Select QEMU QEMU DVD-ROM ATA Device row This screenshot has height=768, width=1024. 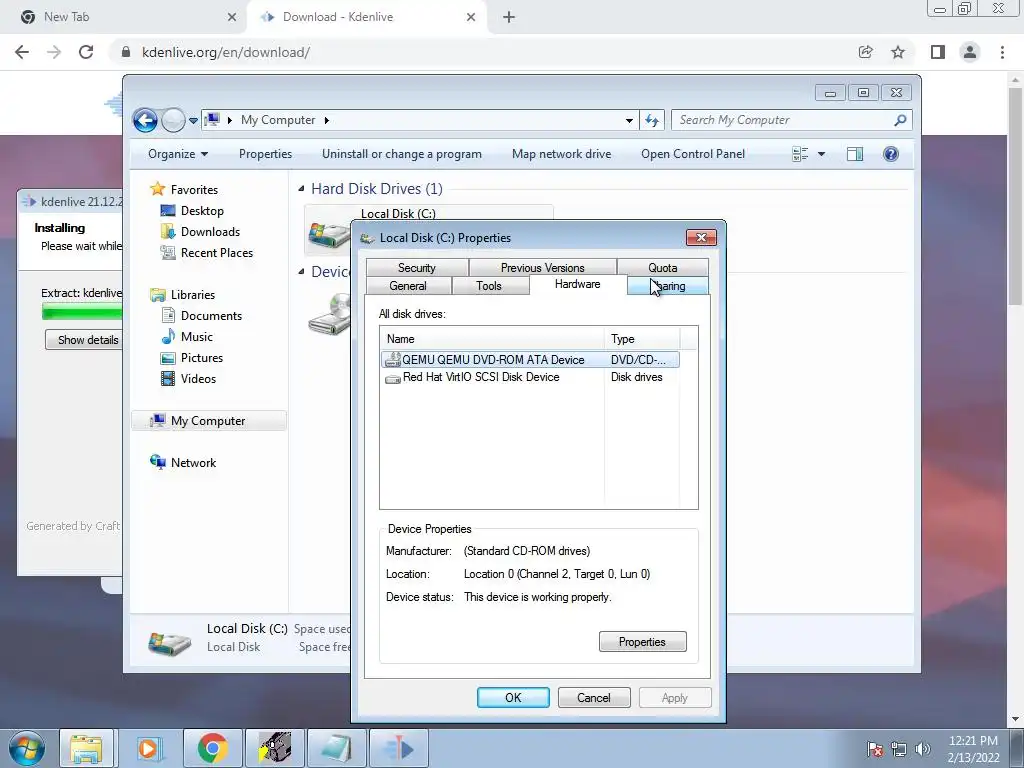click(x=530, y=360)
